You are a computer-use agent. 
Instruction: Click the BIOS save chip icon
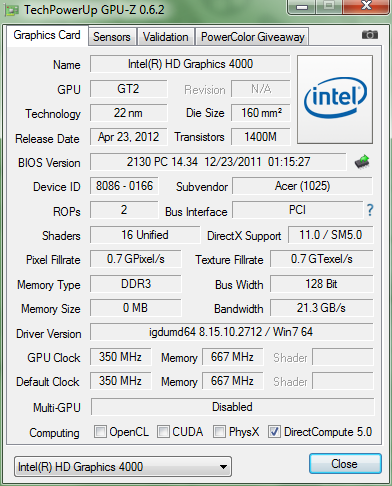pos(362,162)
